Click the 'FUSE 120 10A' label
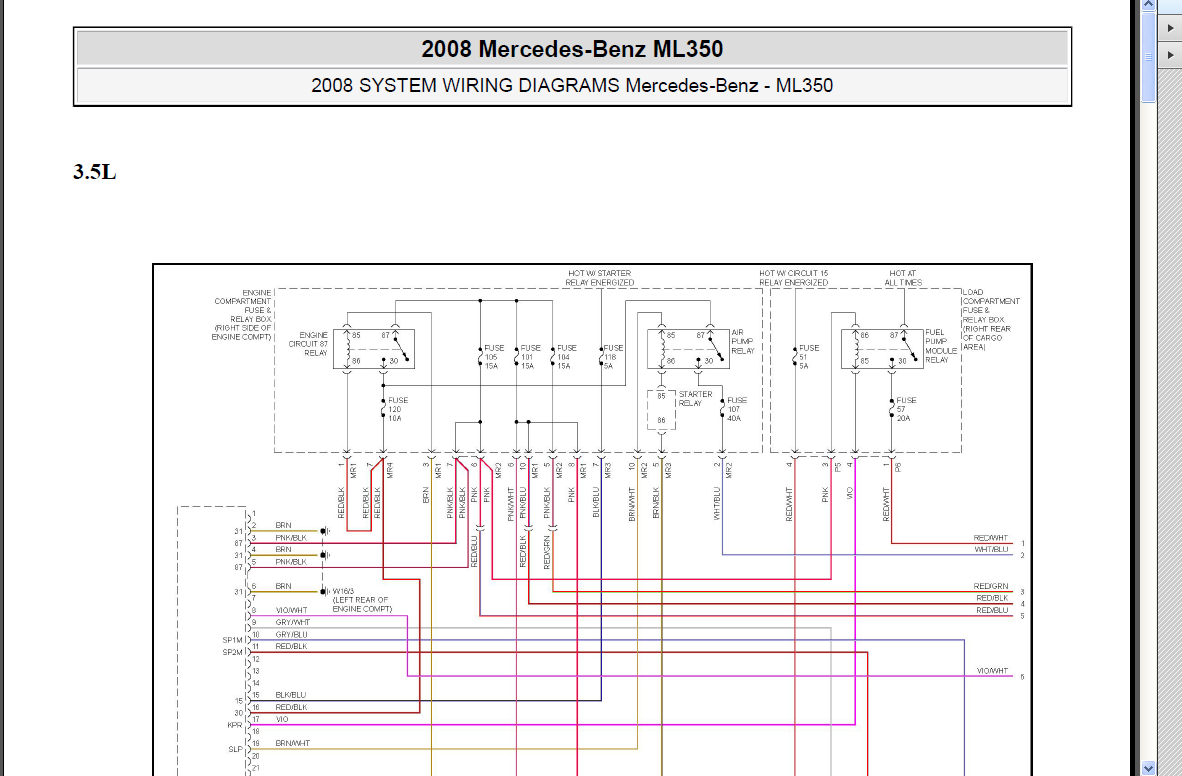1182x776 pixels. [x=398, y=409]
